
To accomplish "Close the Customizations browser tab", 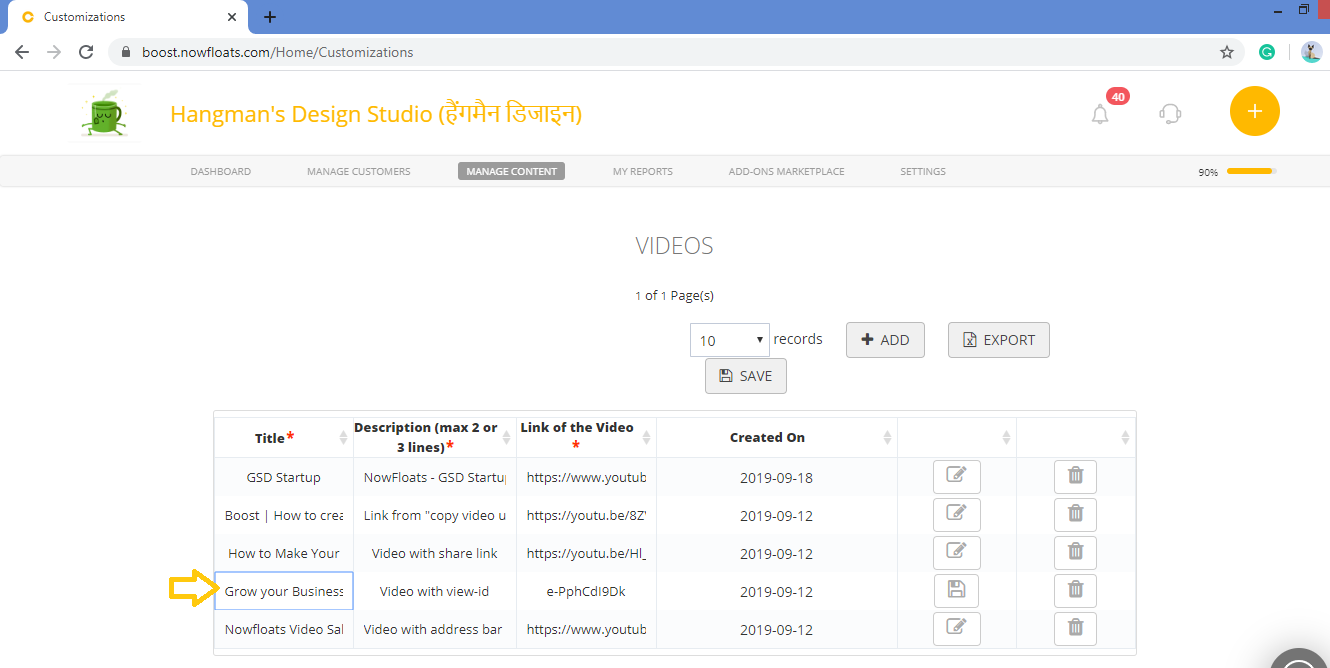I will (x=232, y=17).
